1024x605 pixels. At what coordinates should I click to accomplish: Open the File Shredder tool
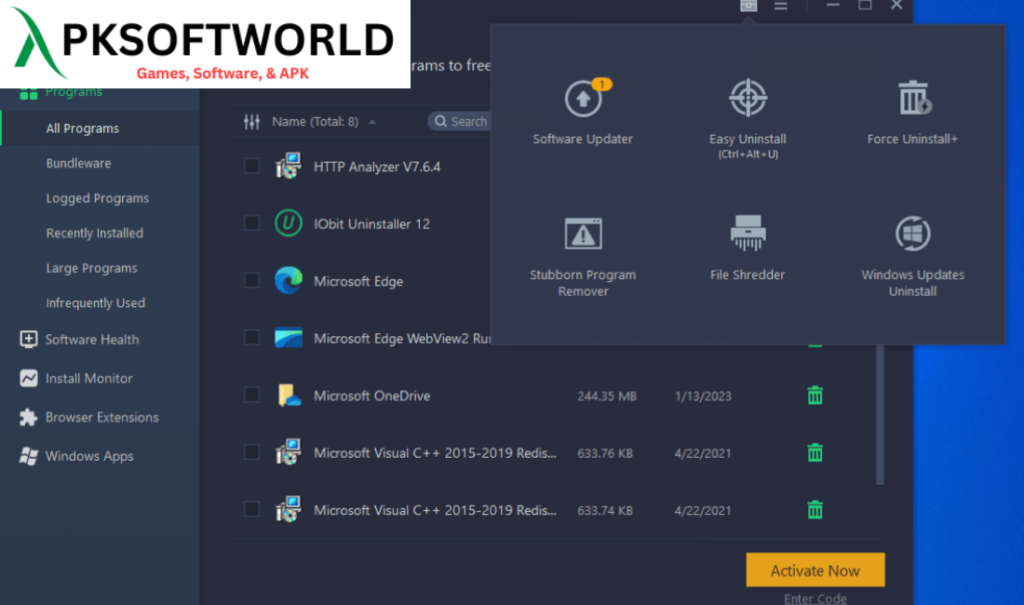(748, 248)
